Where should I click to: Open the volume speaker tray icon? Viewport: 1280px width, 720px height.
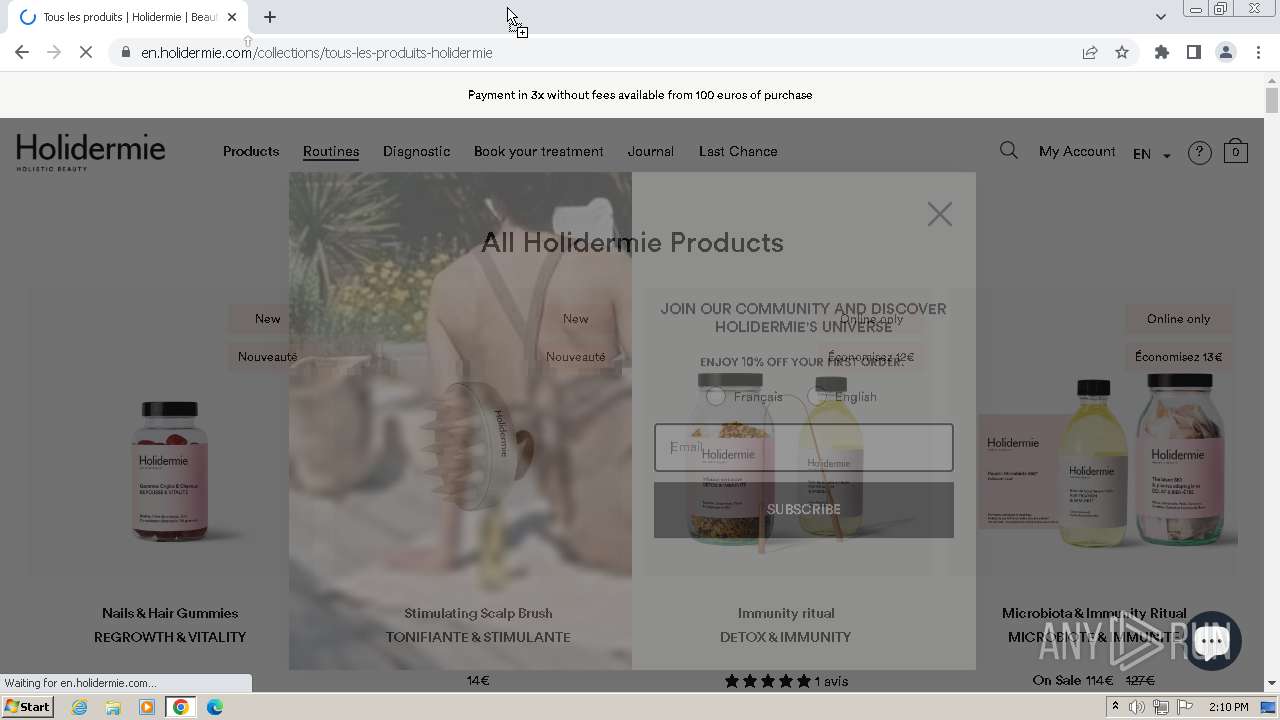[1137, 707]
